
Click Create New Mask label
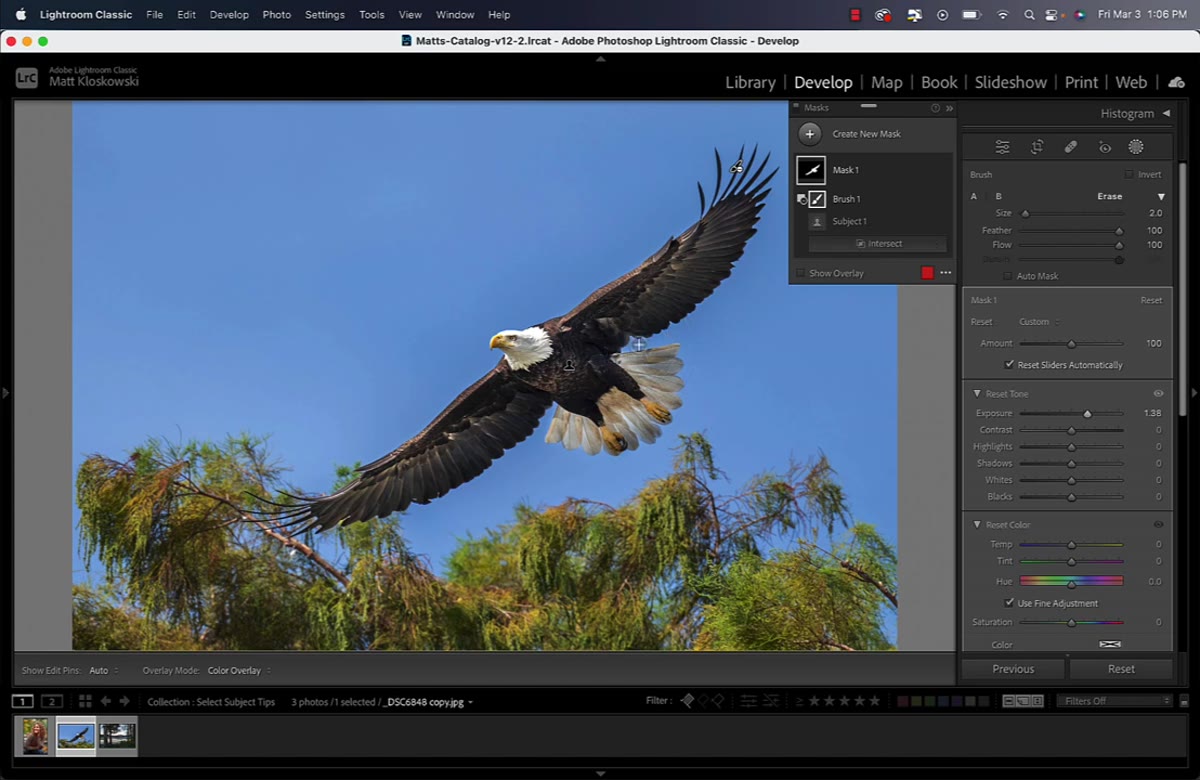[x=866, y=134]
